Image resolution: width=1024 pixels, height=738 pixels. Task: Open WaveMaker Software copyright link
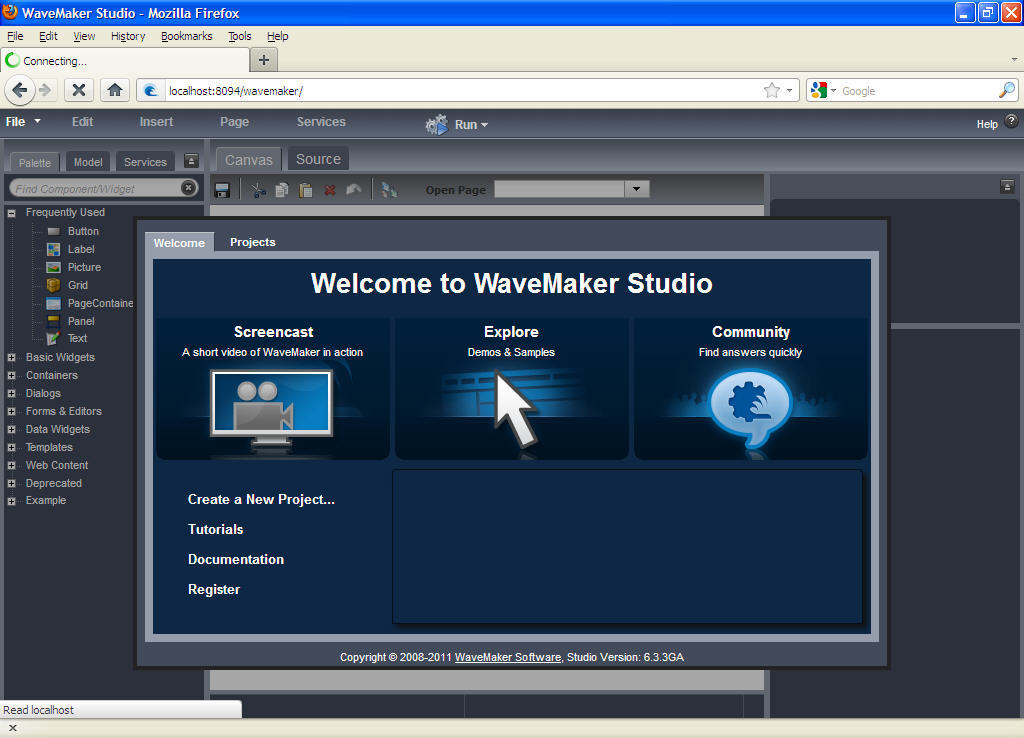coord(507,657)
